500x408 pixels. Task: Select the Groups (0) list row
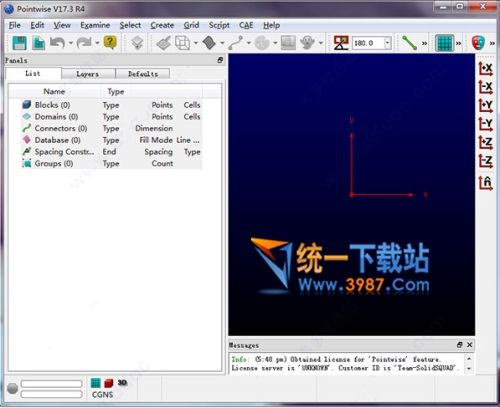point(111,164)
